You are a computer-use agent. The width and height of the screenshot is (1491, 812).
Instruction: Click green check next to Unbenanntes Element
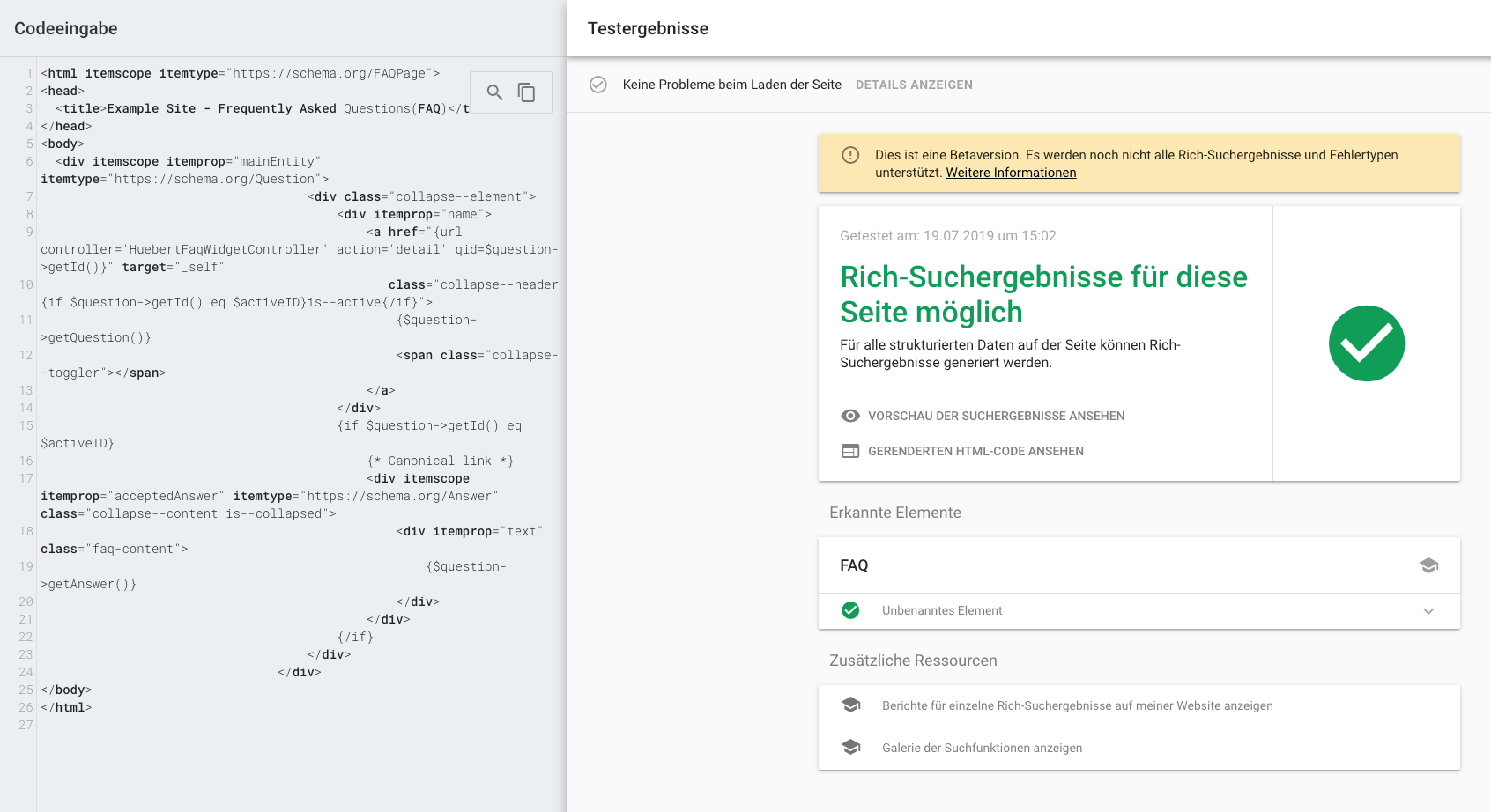850,610
